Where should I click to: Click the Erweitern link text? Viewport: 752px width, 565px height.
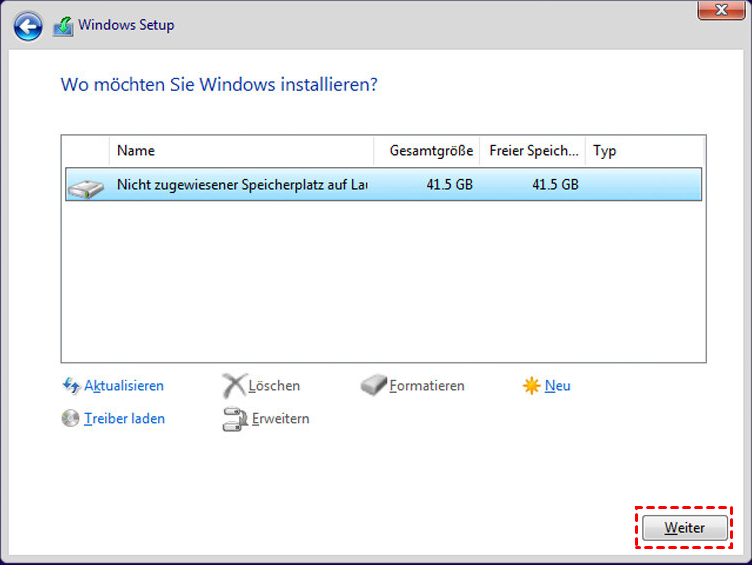tap(281, 419)
